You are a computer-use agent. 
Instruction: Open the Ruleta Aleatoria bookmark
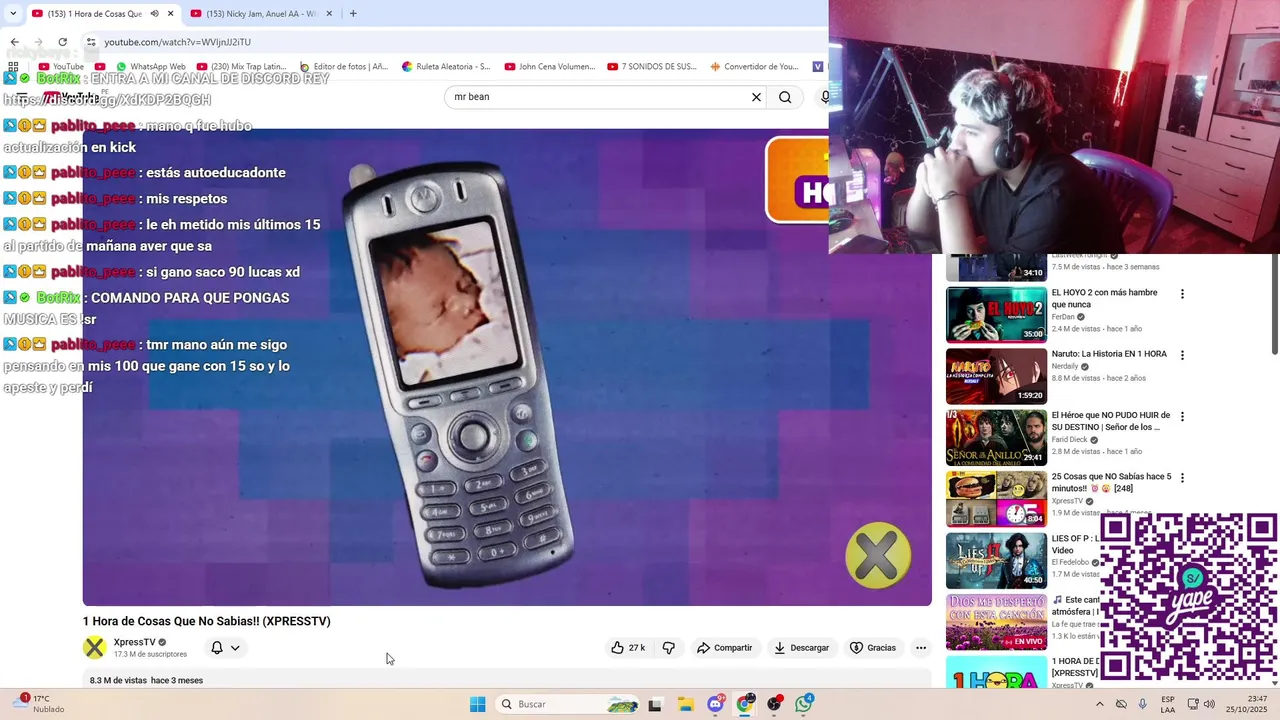click(x=446, y=67)
